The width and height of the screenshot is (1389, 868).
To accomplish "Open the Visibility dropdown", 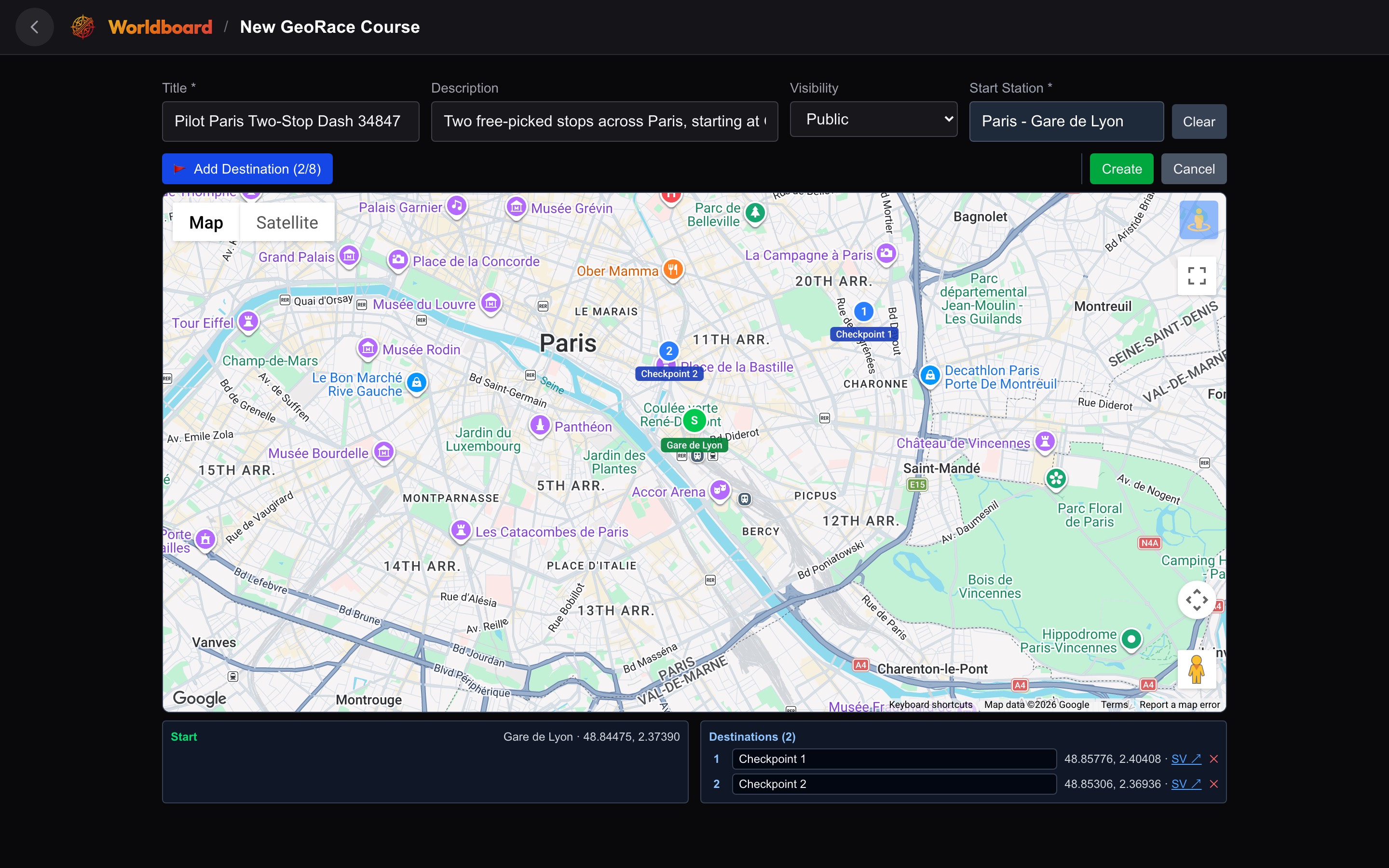I will tap(873, 120).
